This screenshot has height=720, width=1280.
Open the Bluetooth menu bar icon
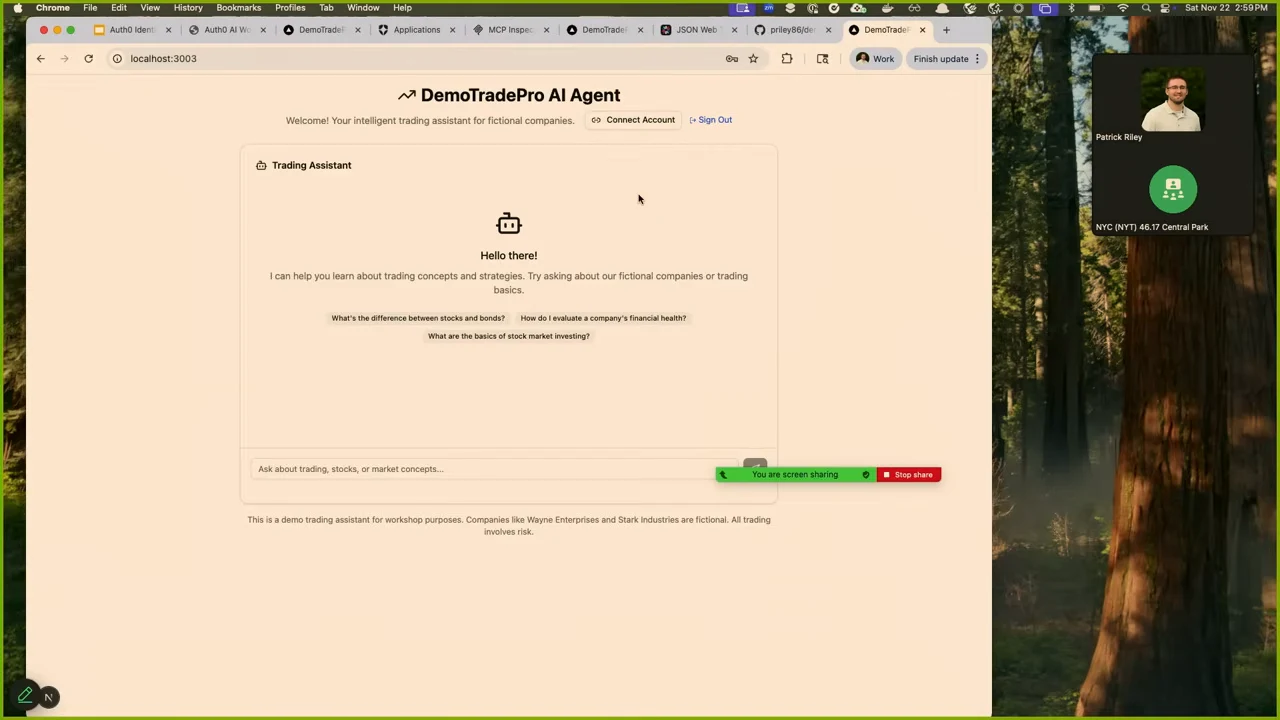point(1071,8)
